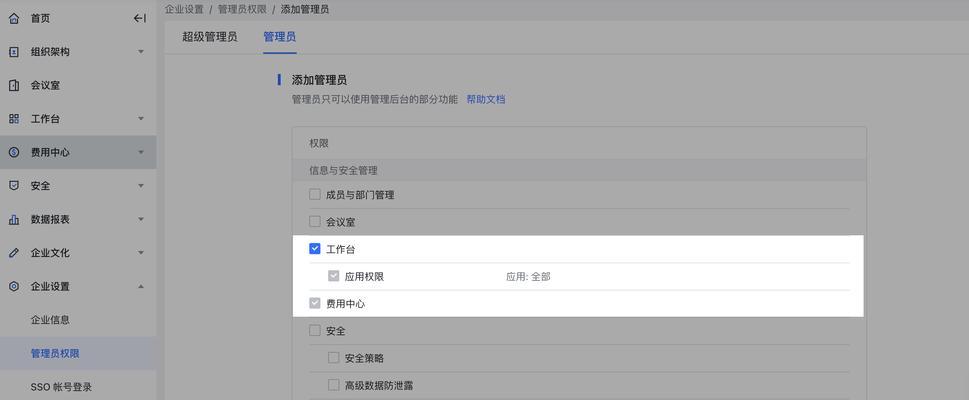Uncheck the 工作台 checkbox
969x400 pixels.
[x=315, y=249]
